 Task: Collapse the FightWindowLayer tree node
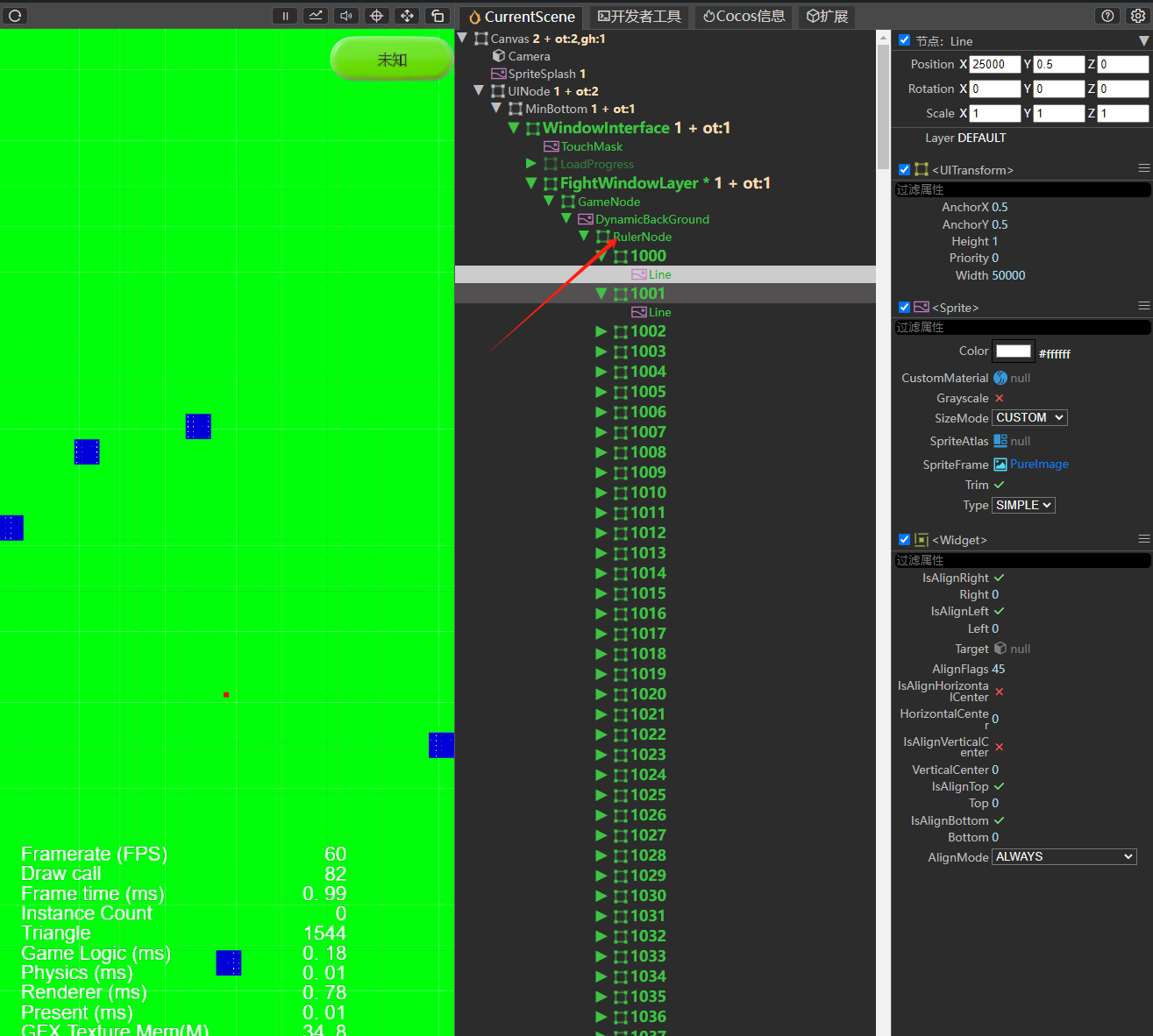point(531,183)
